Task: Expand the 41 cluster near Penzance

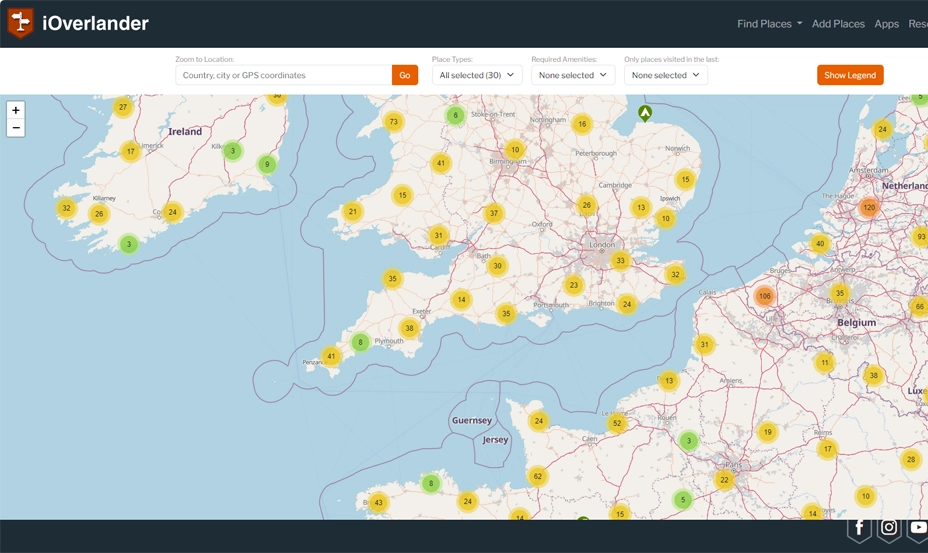Action: (x=331, y=356)
